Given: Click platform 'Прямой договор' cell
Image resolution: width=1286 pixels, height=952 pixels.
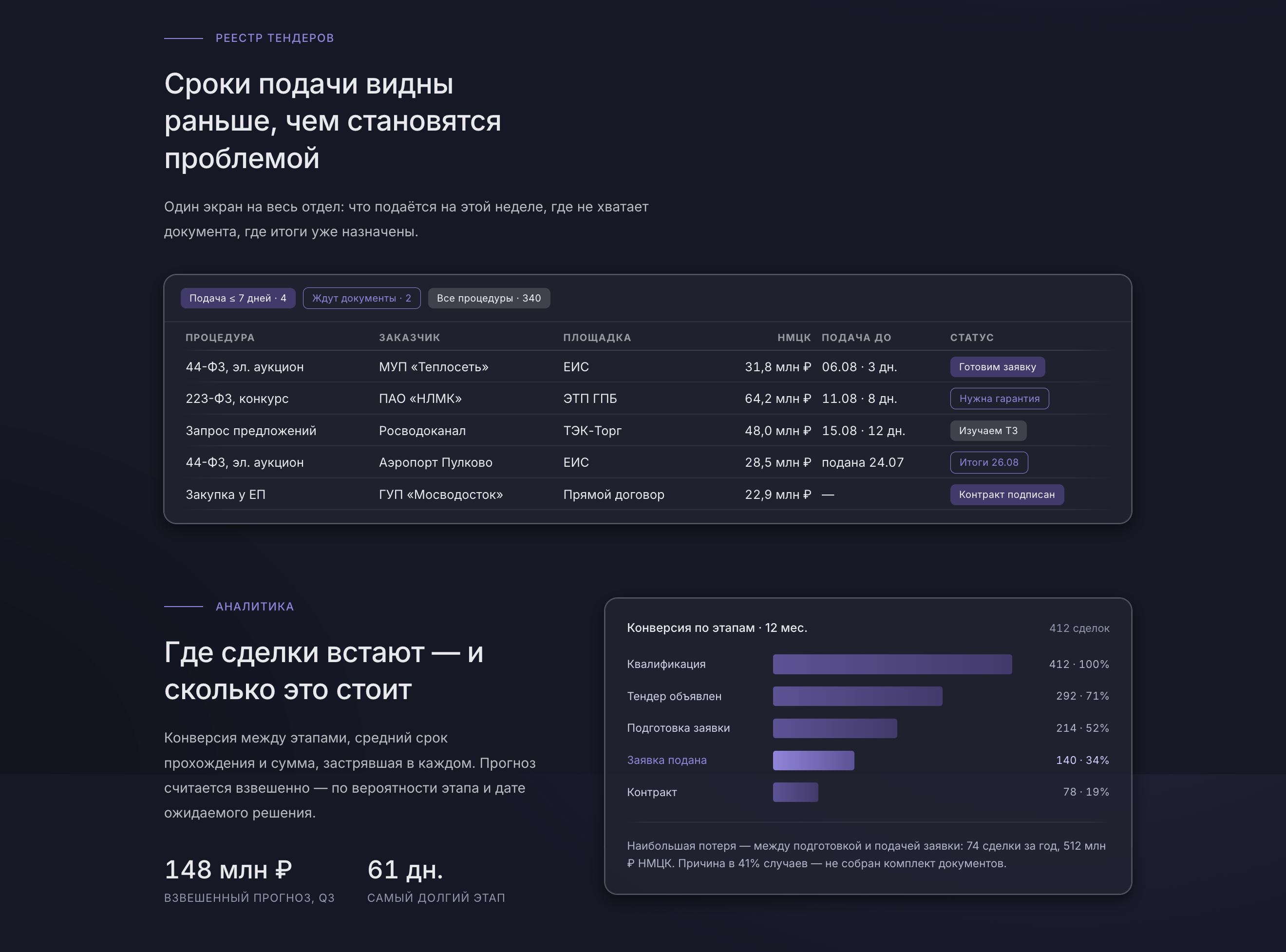Looking at the screenshot, I should click(x=614, y=495).
